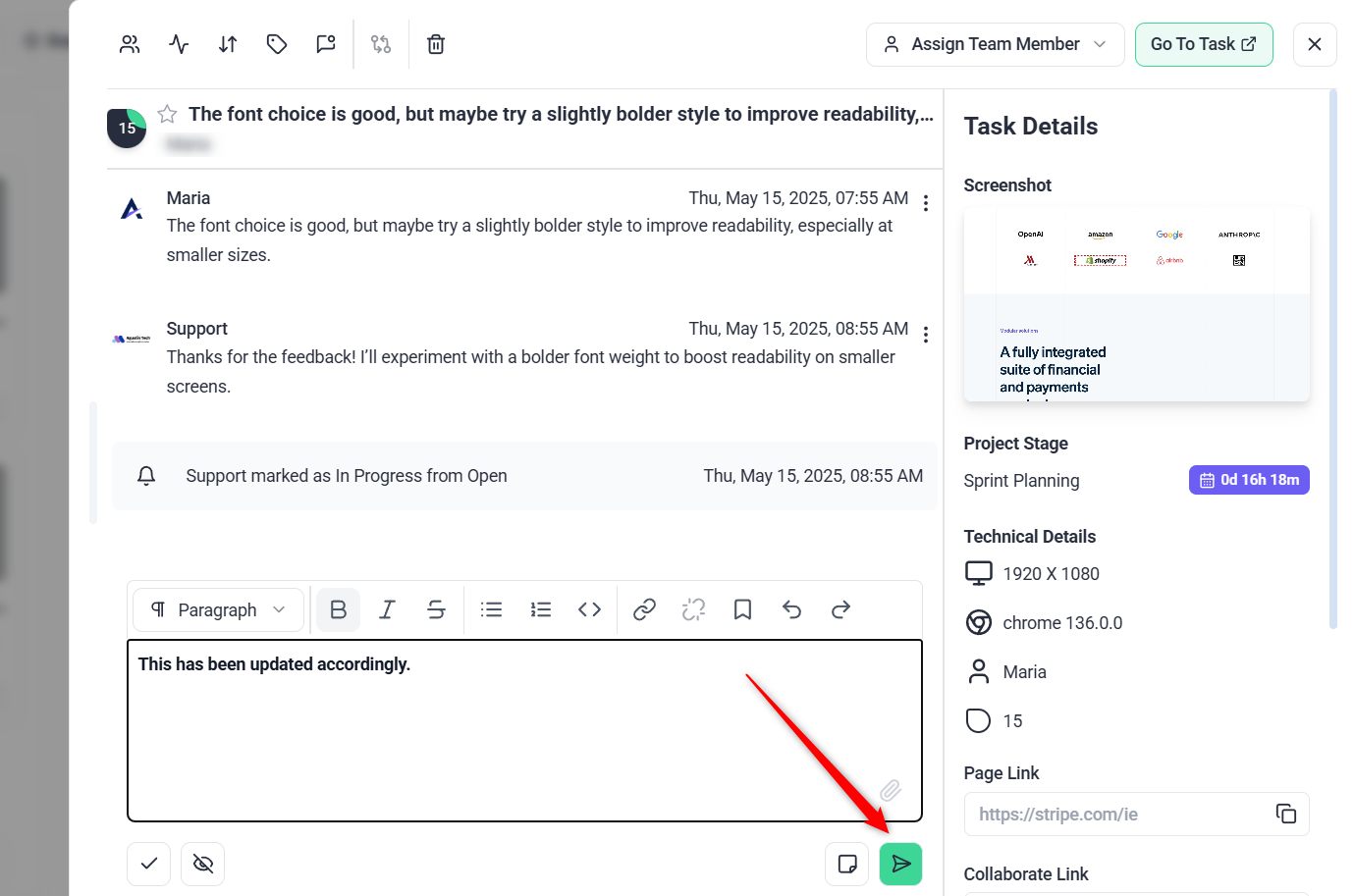The height and width of the screenshot is (896, 1354).
Task: Toggle comment visibility eye icon
Action: pyautogui.click(x=203, y=864)
